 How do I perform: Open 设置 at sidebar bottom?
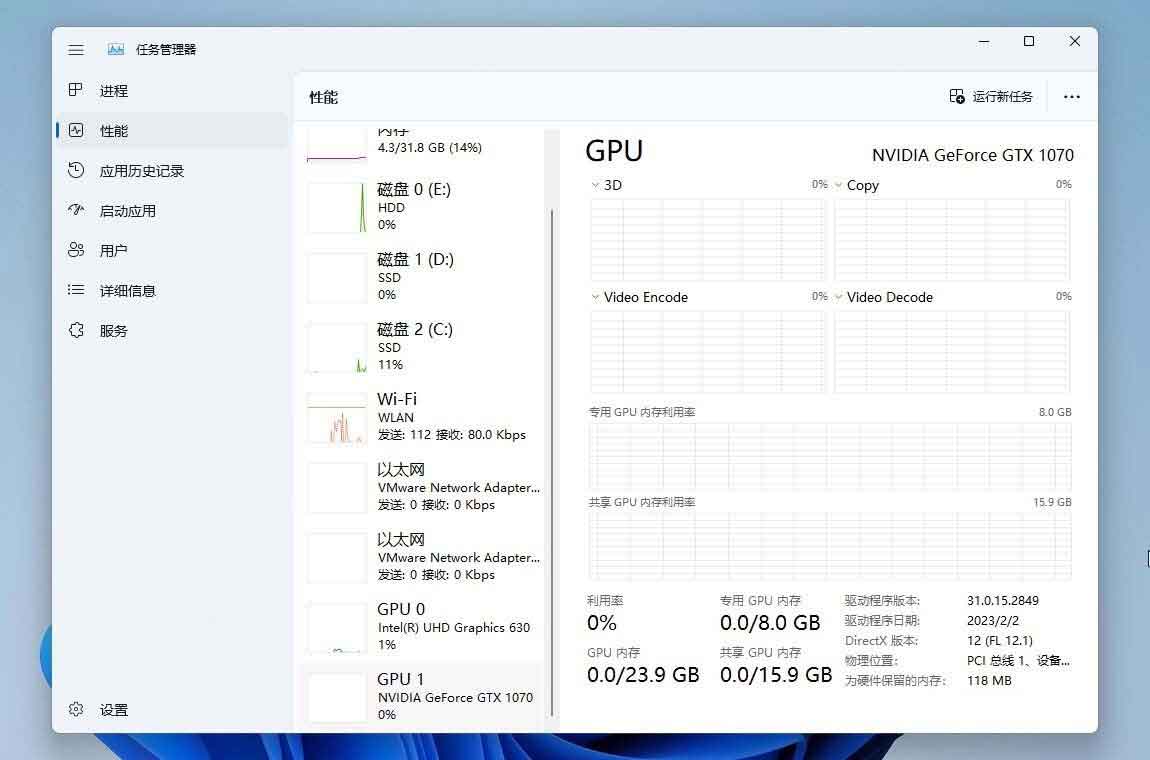click(172, 709)
